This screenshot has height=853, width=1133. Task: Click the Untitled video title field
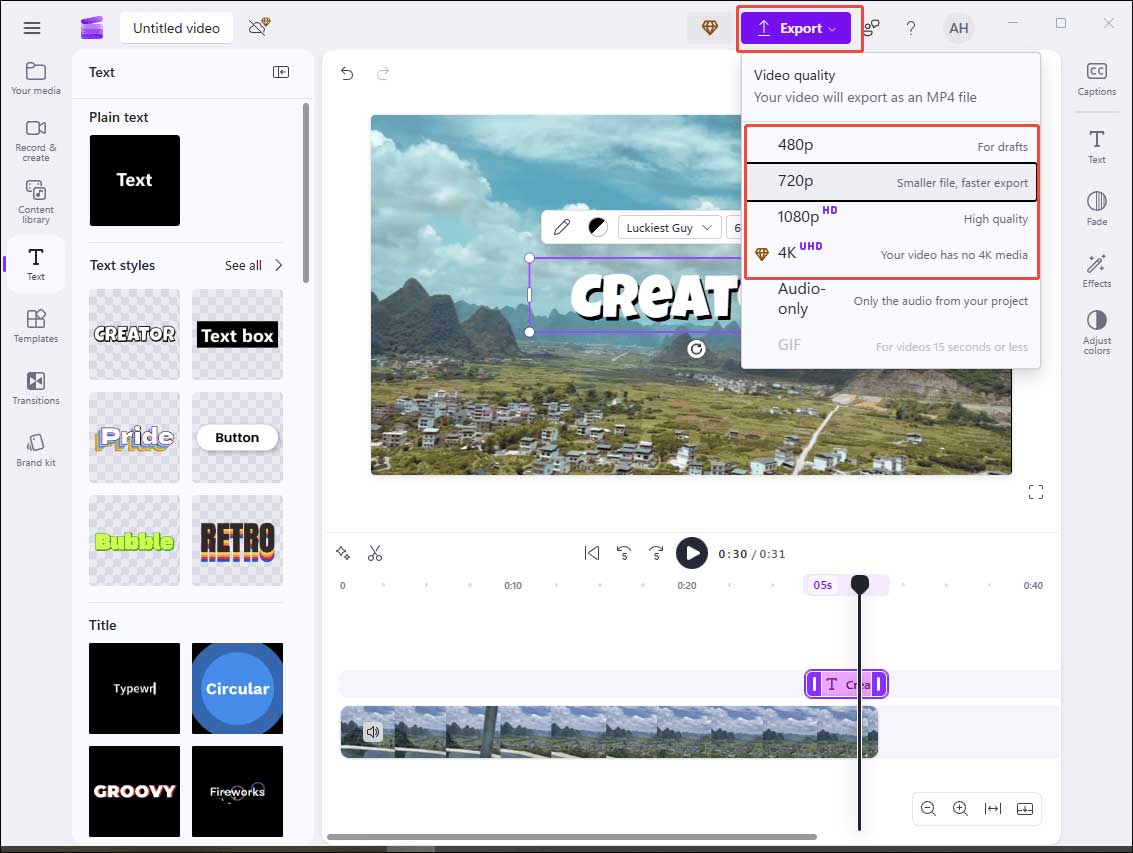[176, 28]
